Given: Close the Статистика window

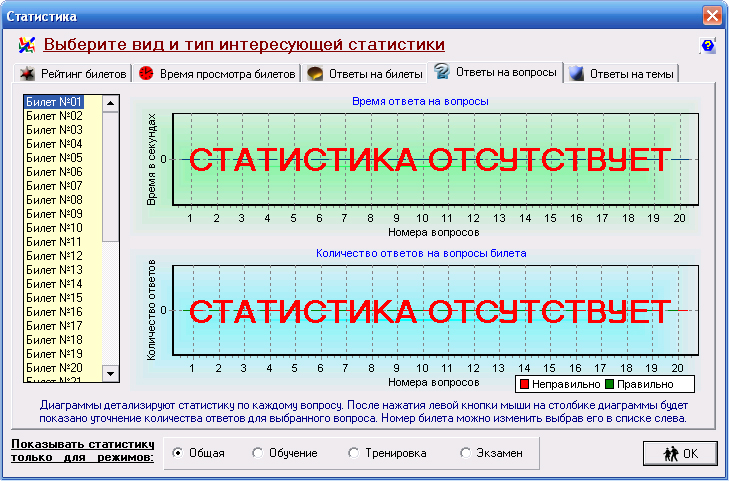Looking at the screenshot, I should click(711, 16).
